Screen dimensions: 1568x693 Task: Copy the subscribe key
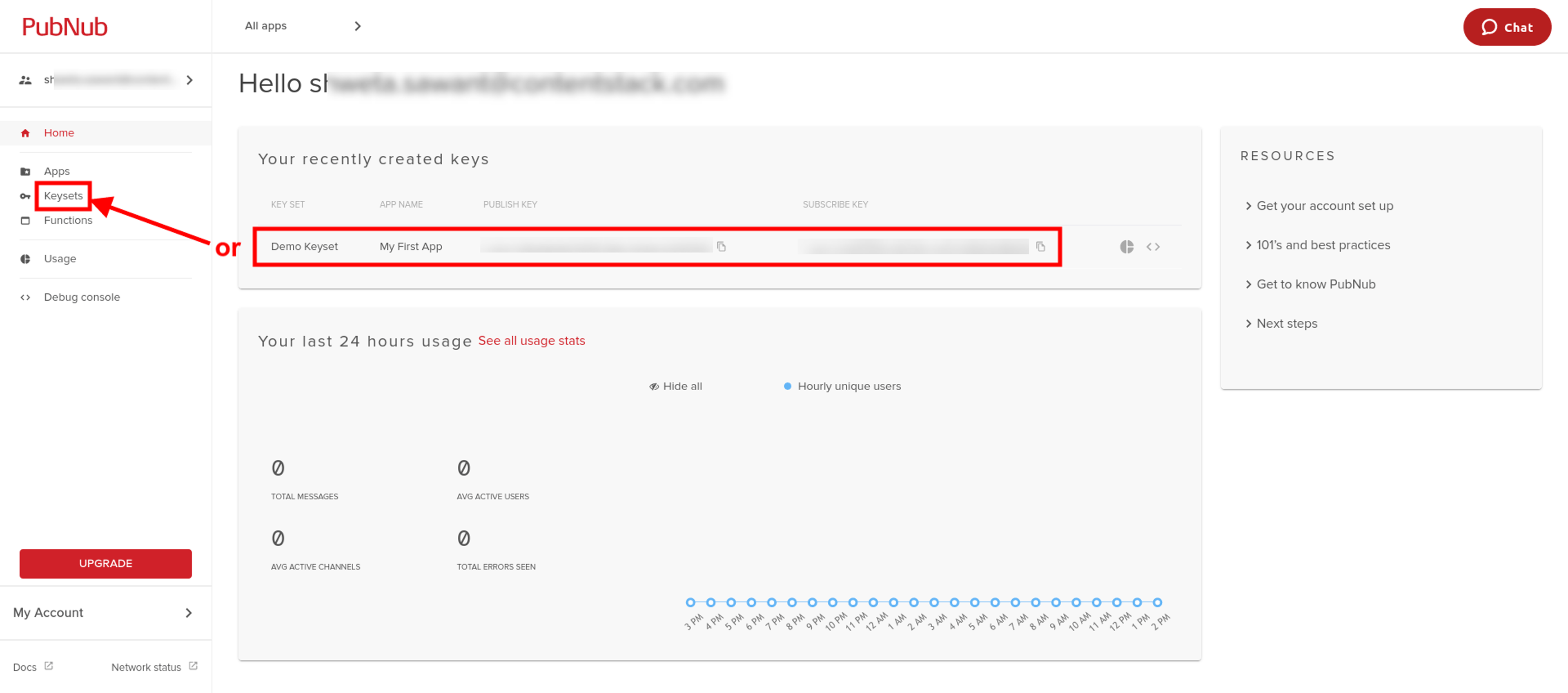pyautogui.click(x=1041, y=246)
